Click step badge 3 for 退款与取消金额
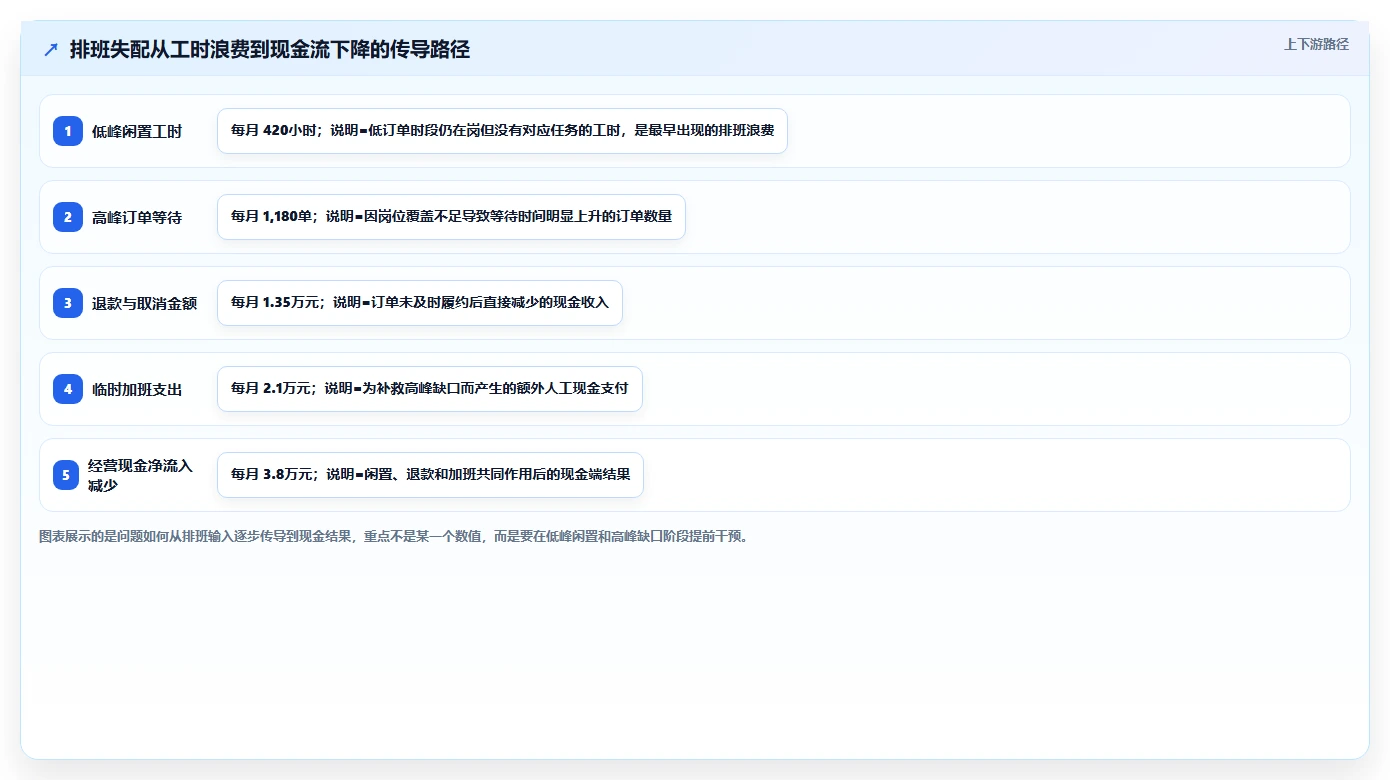This screenshot has width=1390, height=780. point(68,303)
